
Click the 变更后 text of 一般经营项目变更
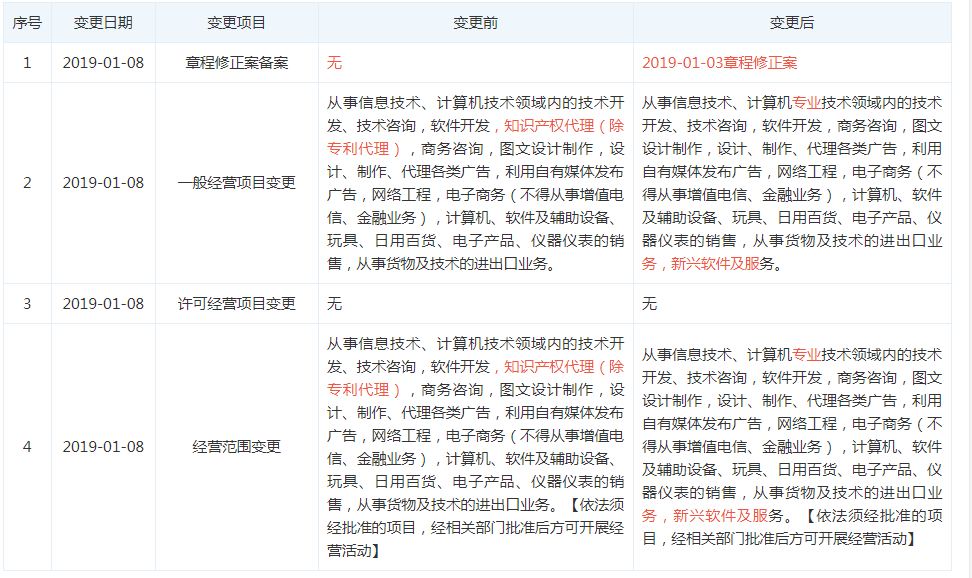[791, 183]
